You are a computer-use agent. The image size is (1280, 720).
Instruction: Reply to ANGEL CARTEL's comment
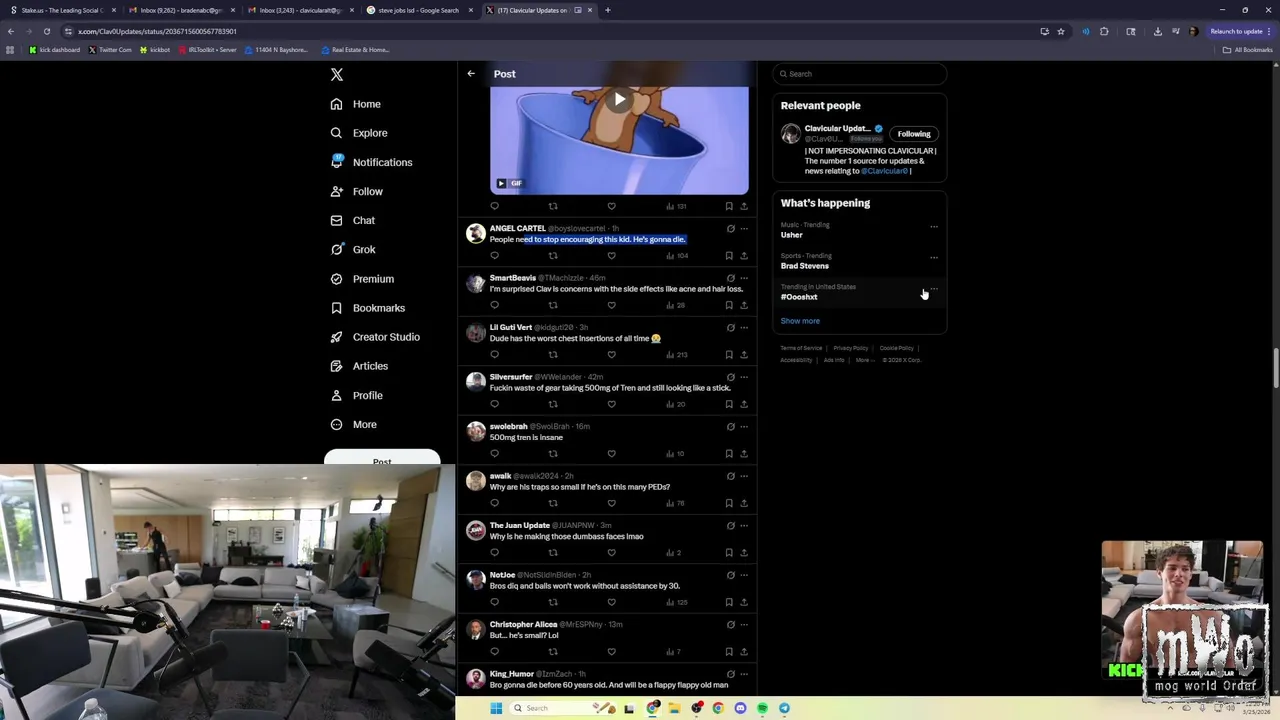494,256
